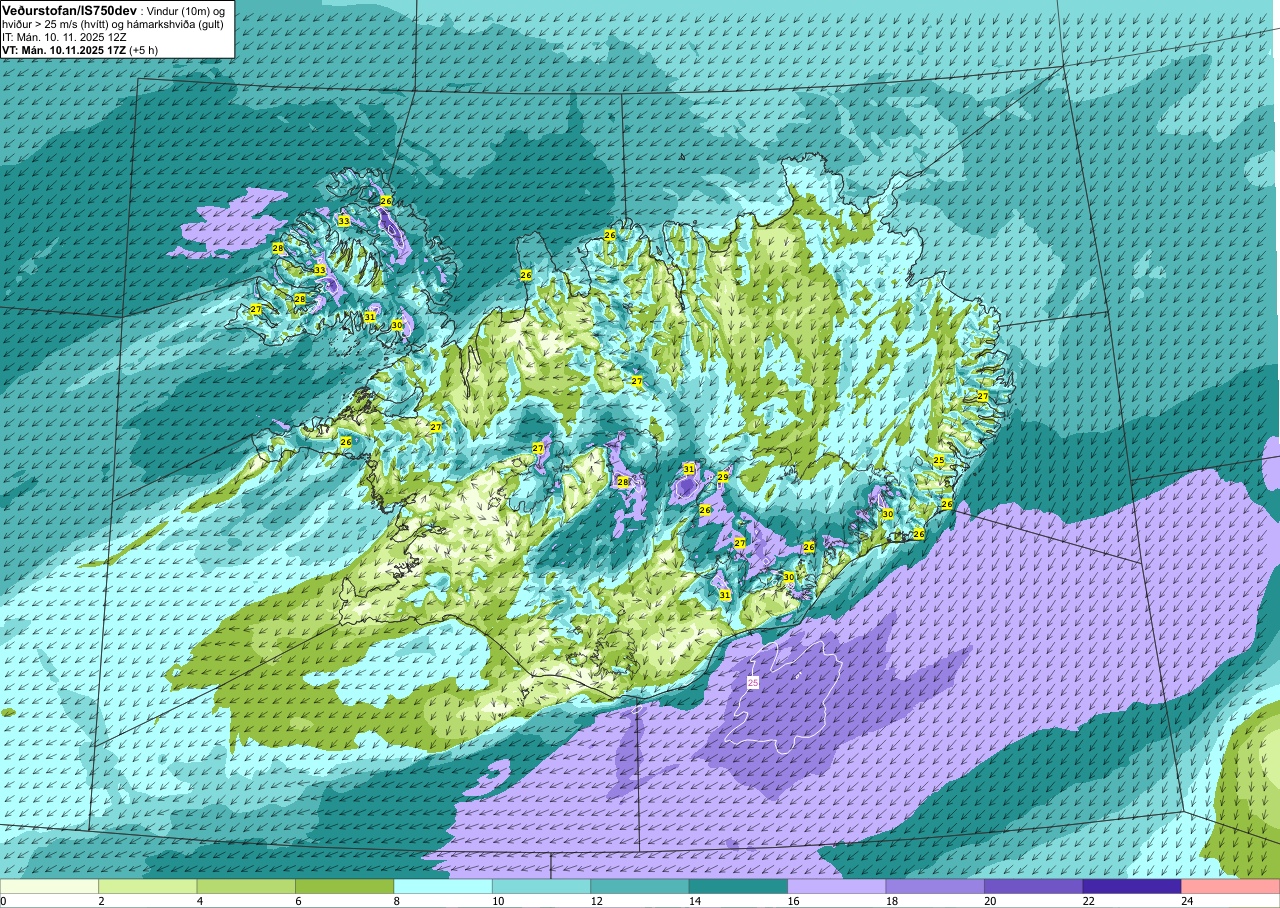The height and width of the screenshot is (908, 1280).
Task: Click the '20' value on the legend scale
Action: pos(989,901)
